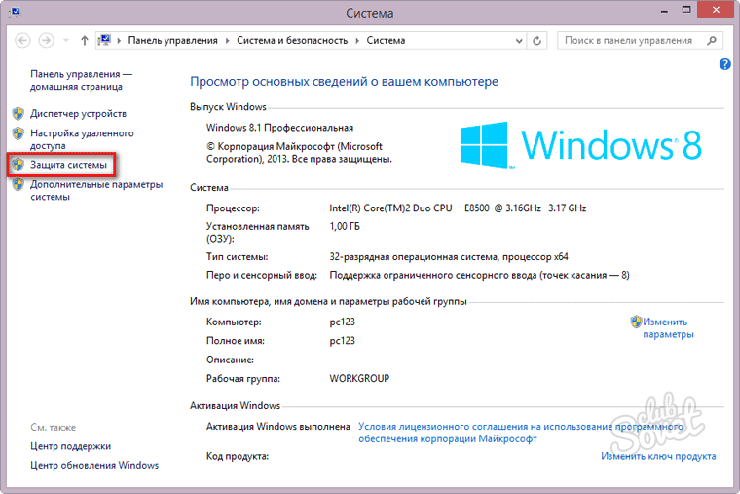Refresh the System window address bar

click(537, 41)
